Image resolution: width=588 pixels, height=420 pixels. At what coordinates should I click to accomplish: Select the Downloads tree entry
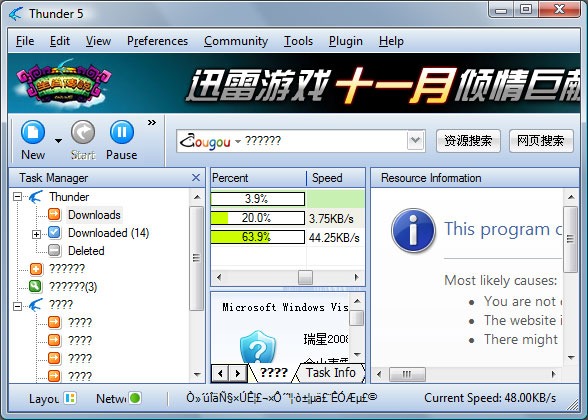point(94,215)
